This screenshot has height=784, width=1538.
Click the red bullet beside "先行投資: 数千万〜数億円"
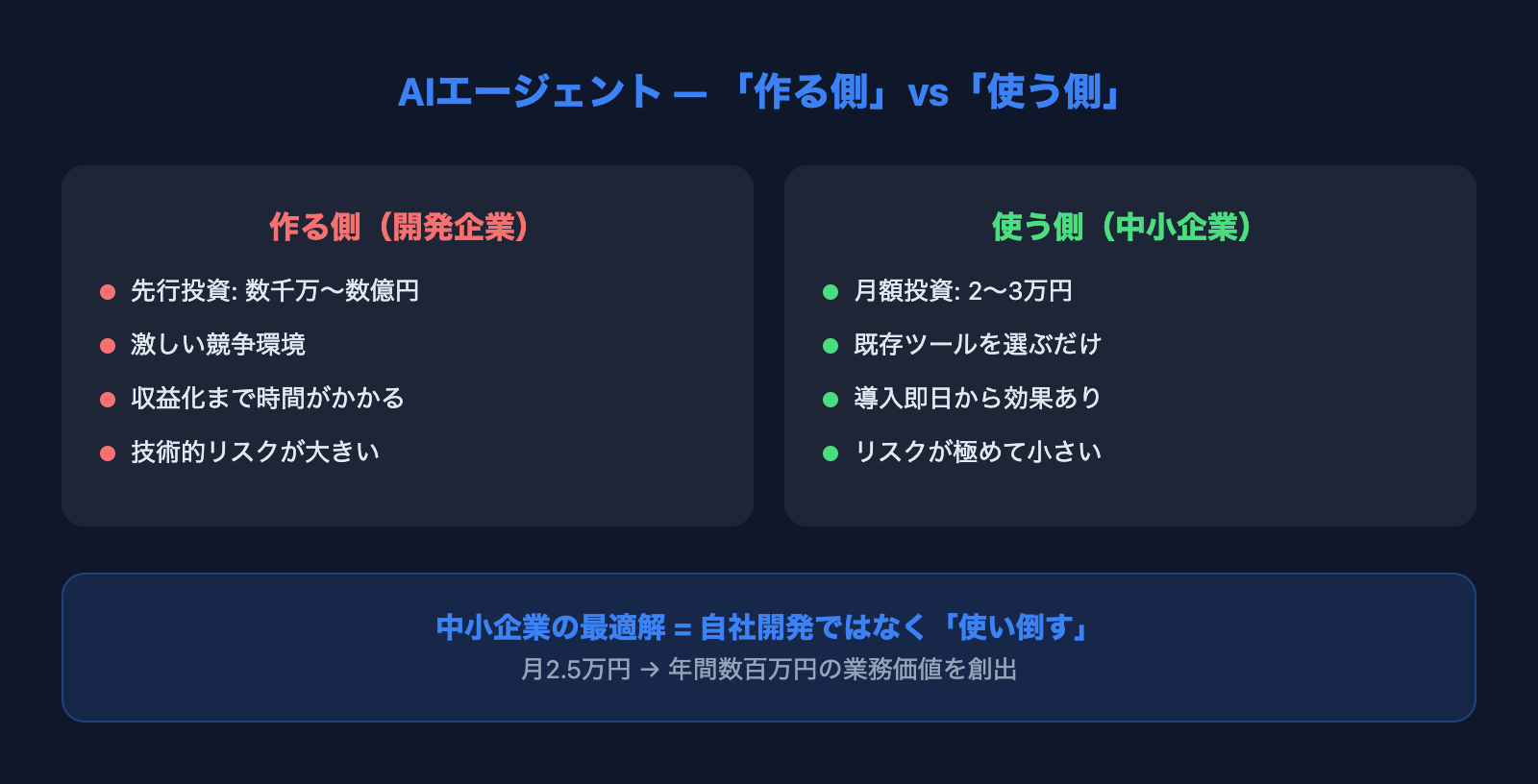tap(108, 292)
